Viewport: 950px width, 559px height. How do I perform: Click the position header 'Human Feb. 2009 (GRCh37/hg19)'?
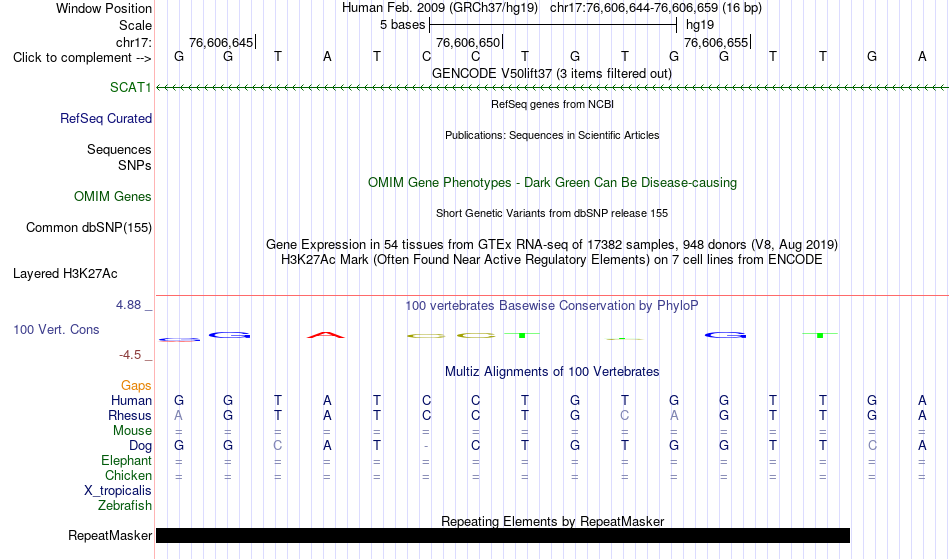pos(440,8)
